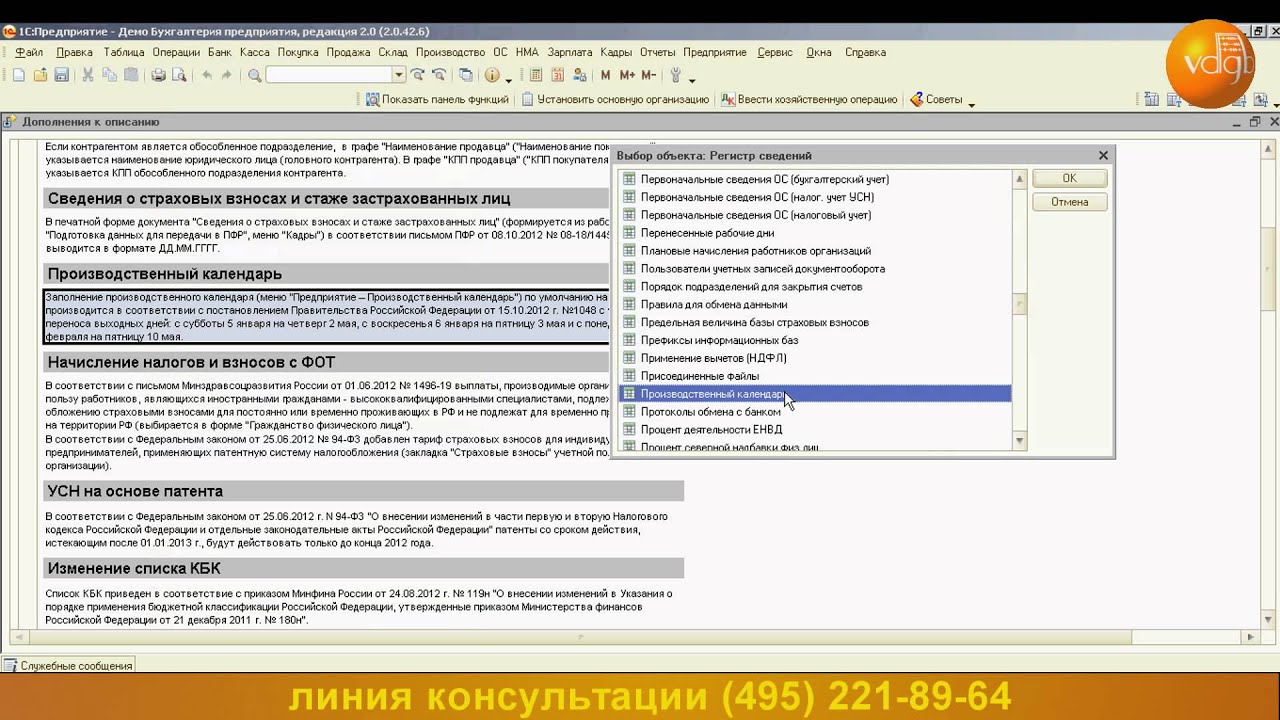The image size is (1280, 720).
Task: Click the Find next icon
Action: [418, 75]
